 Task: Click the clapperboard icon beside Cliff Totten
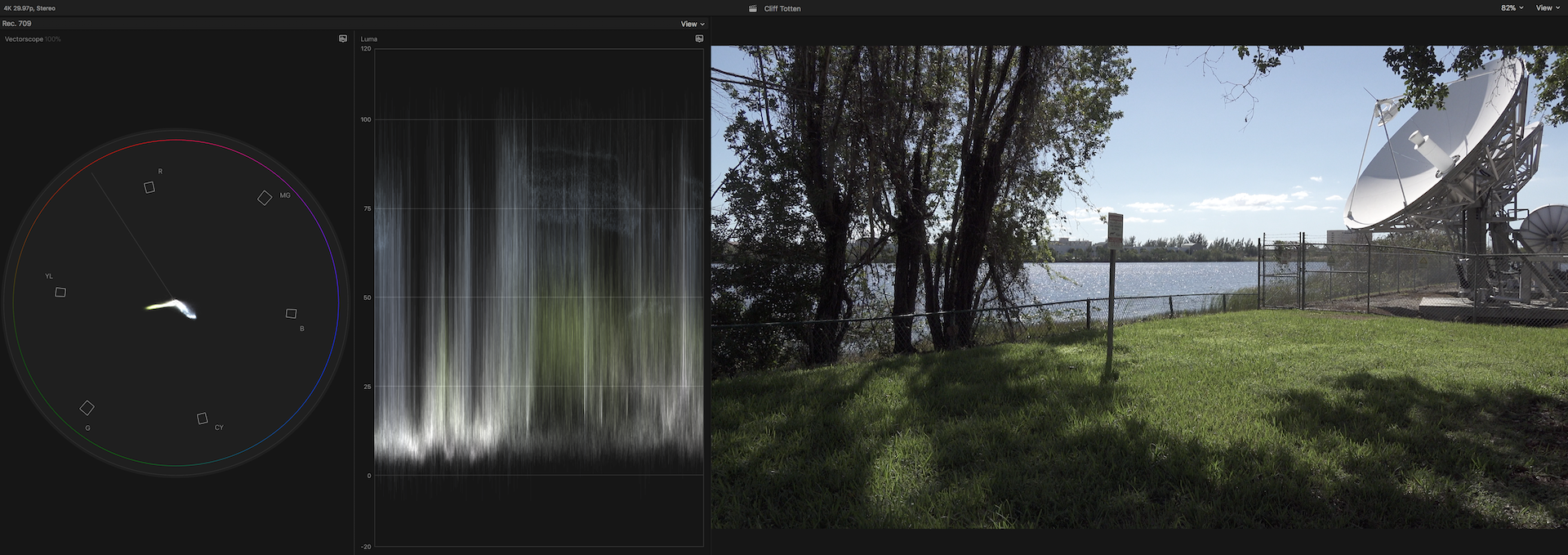[753, 8]
